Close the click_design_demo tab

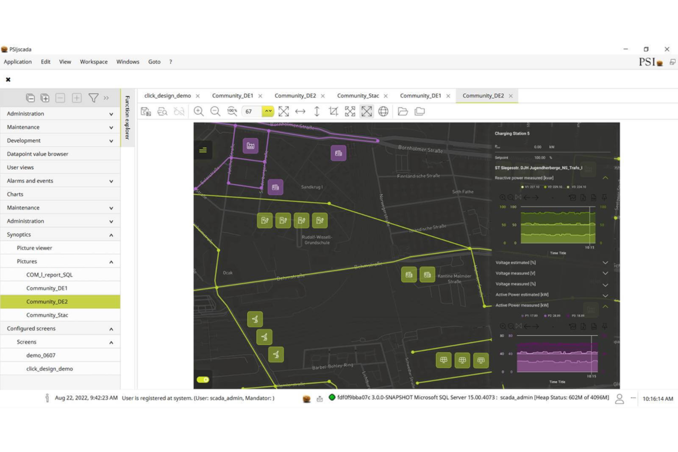(198, 96)
